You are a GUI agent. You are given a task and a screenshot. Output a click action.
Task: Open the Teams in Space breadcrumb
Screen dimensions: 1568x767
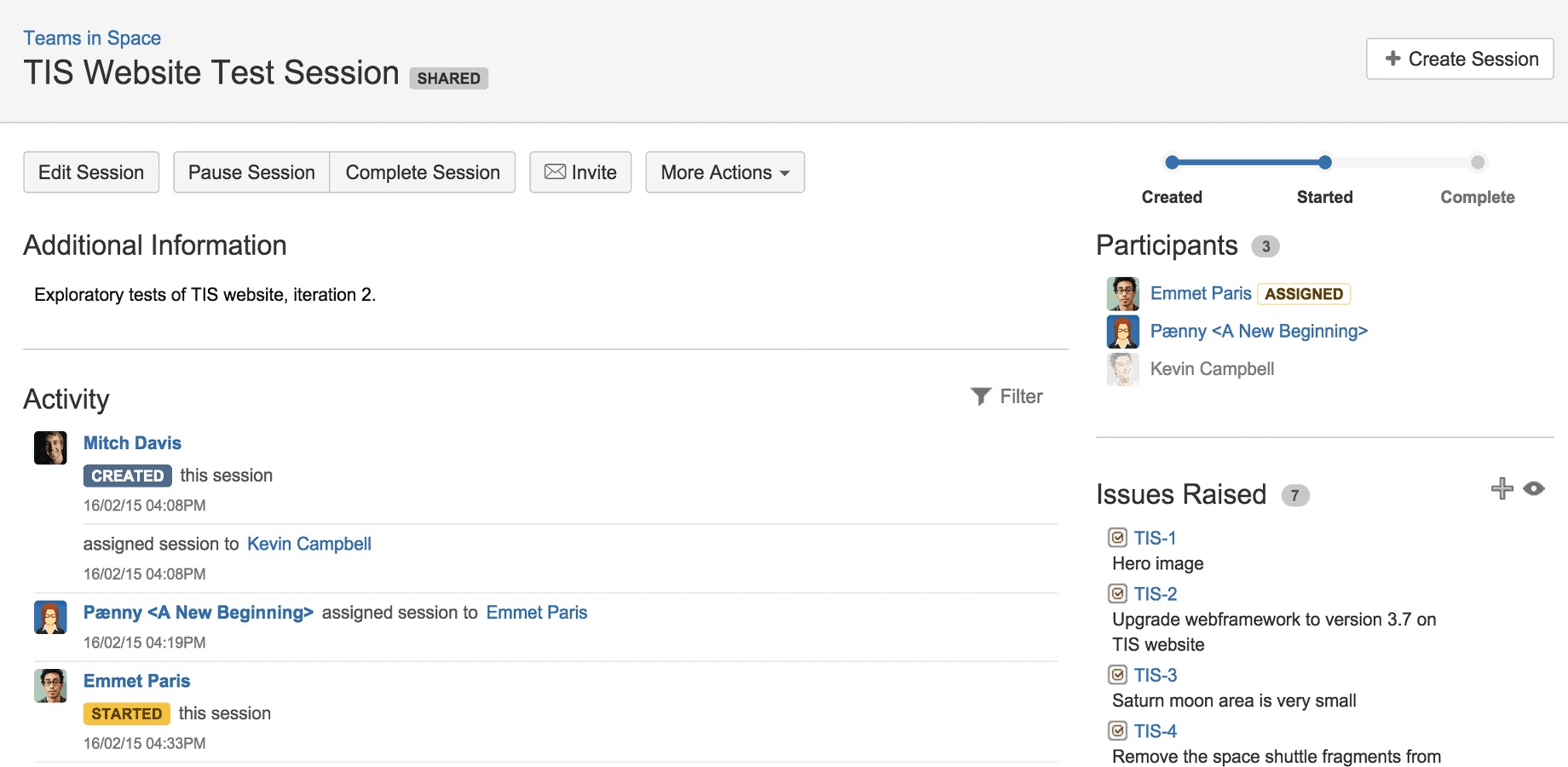[92, 37]
